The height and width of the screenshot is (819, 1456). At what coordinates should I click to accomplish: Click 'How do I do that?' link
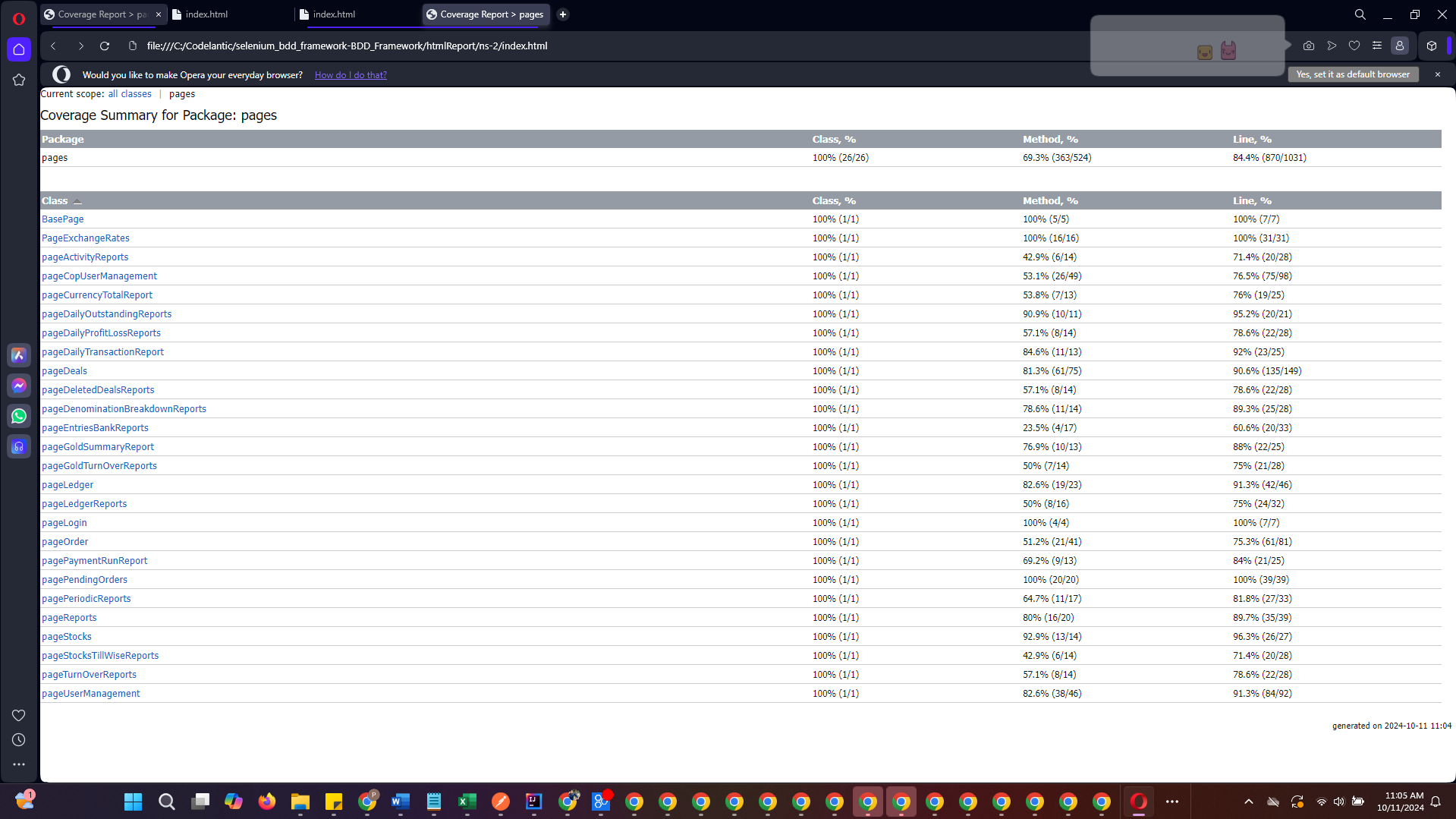[x=351, y=74]
